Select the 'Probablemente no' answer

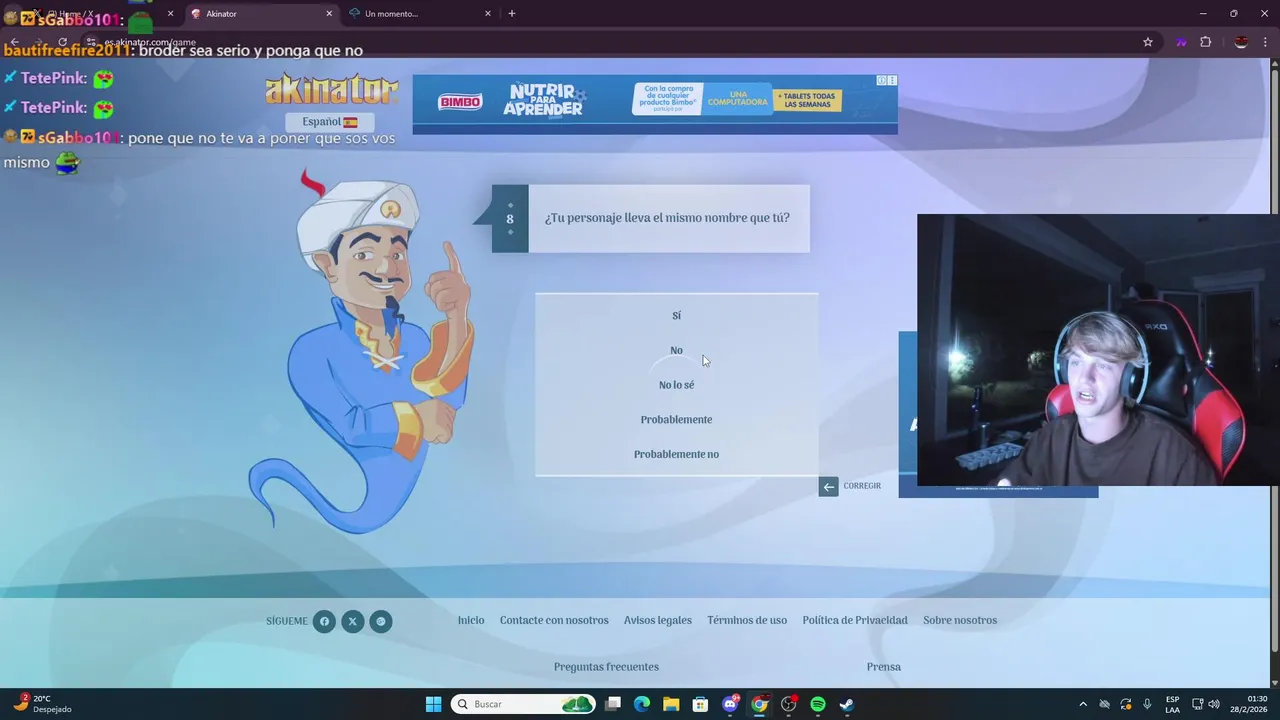click(x=676, y=454)
